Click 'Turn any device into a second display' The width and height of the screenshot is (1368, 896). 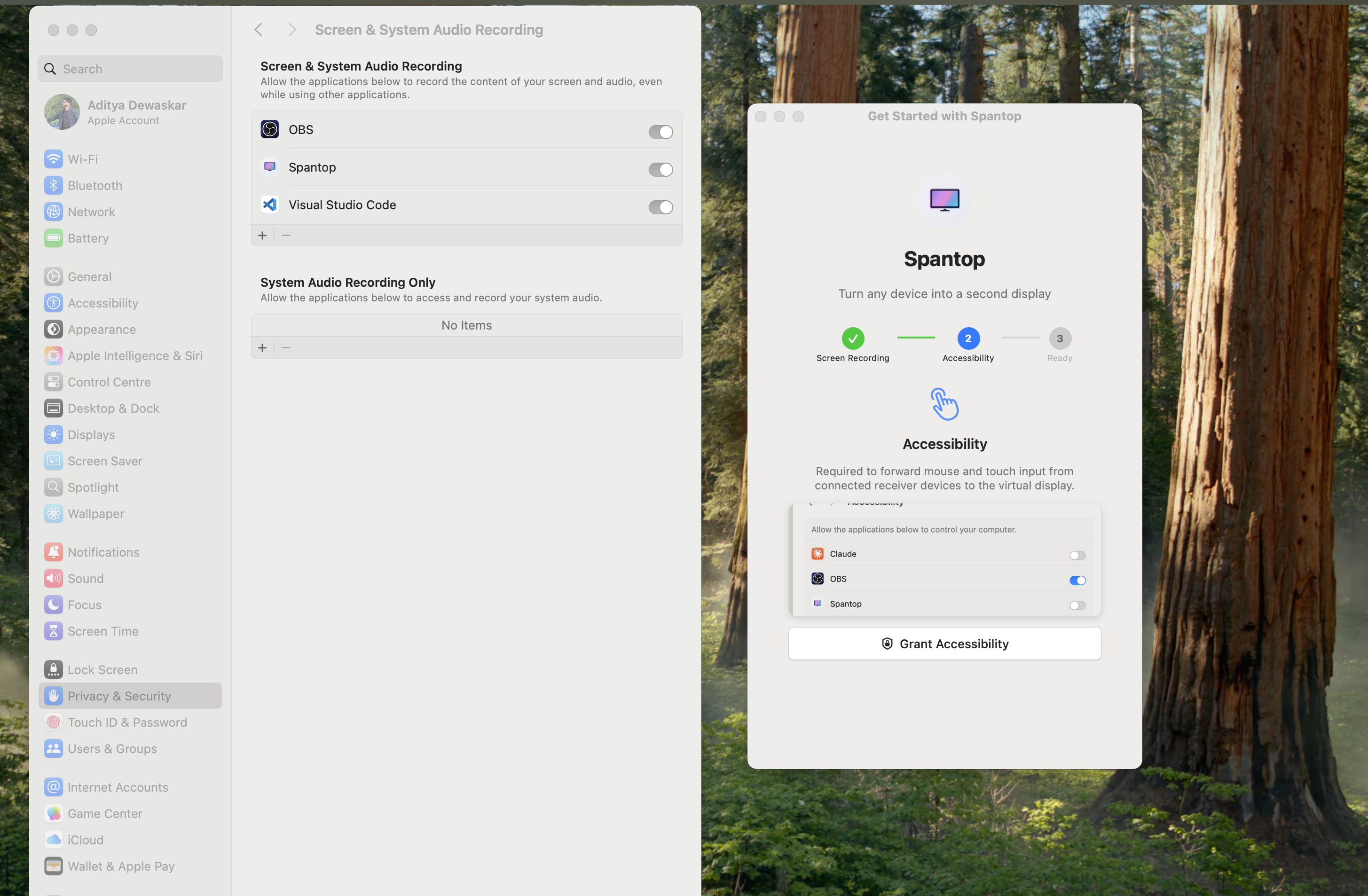point(944,294)
